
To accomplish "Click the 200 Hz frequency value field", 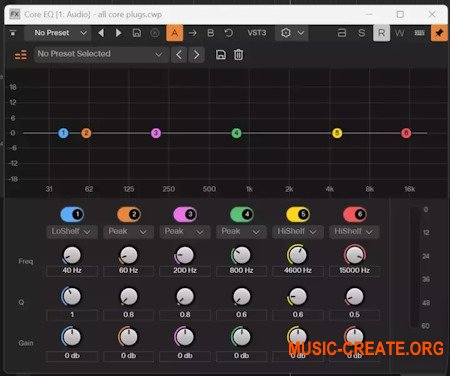I will (185, 271).
